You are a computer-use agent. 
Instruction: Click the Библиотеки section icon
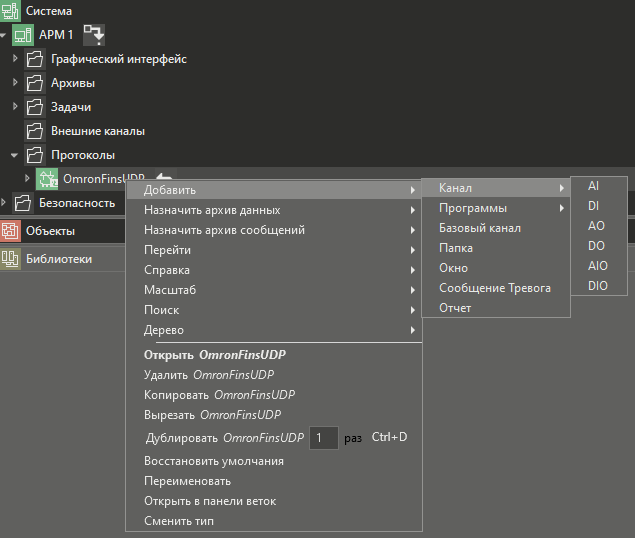pos(10,259)
